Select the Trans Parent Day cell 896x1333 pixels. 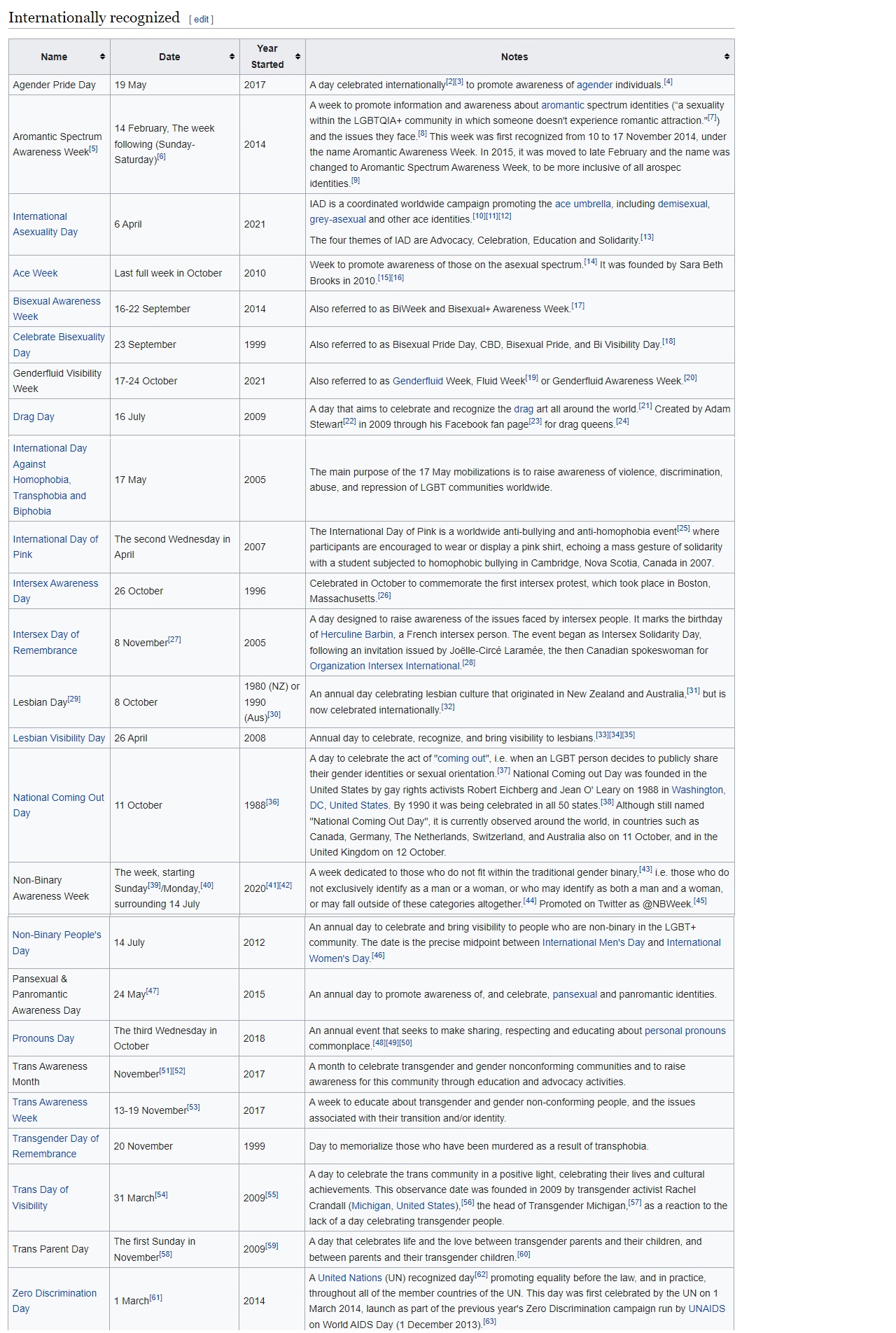tap(59, 1249)
